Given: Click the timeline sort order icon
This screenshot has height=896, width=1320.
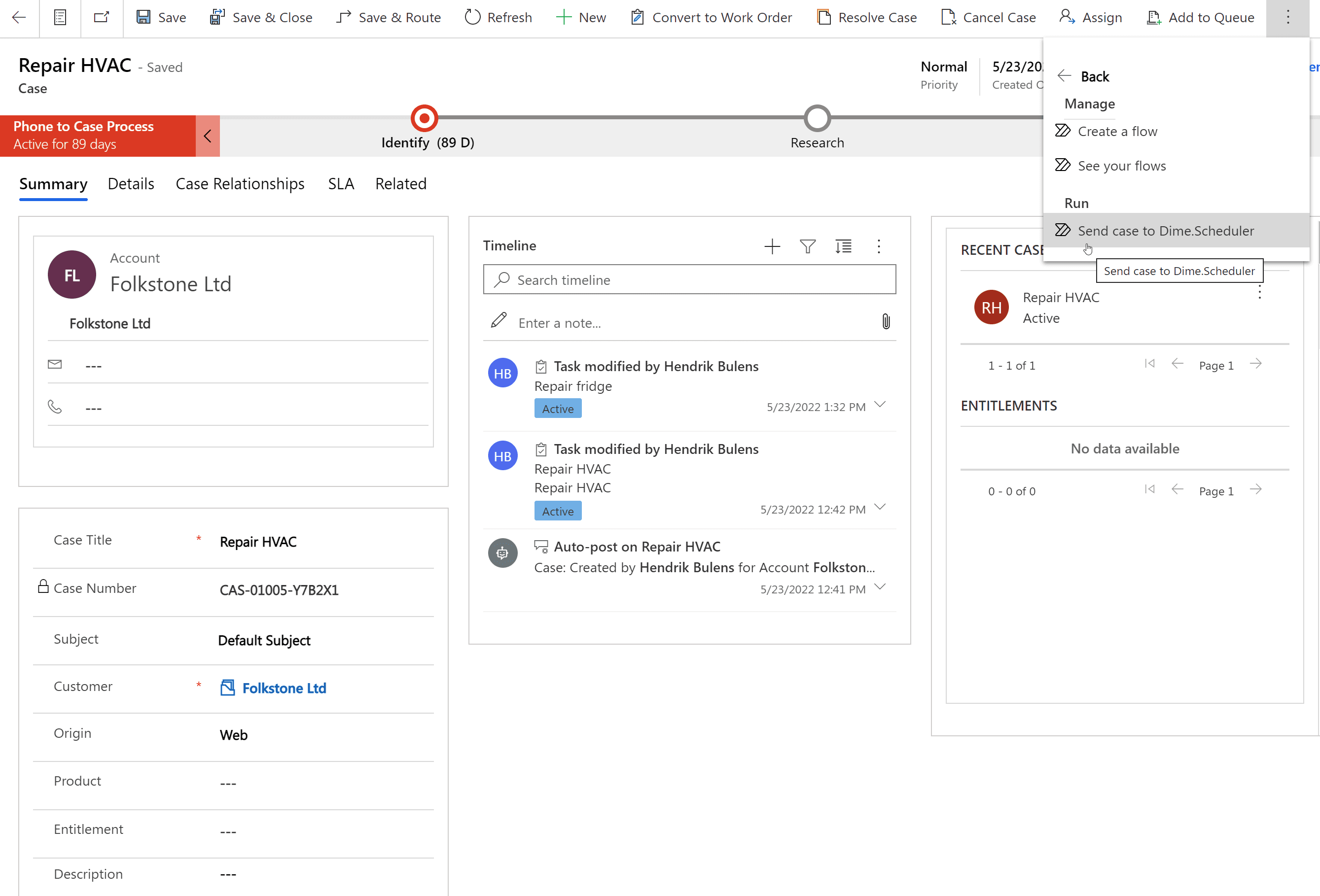Looking at the screenshot, I should tap(843, 246).
